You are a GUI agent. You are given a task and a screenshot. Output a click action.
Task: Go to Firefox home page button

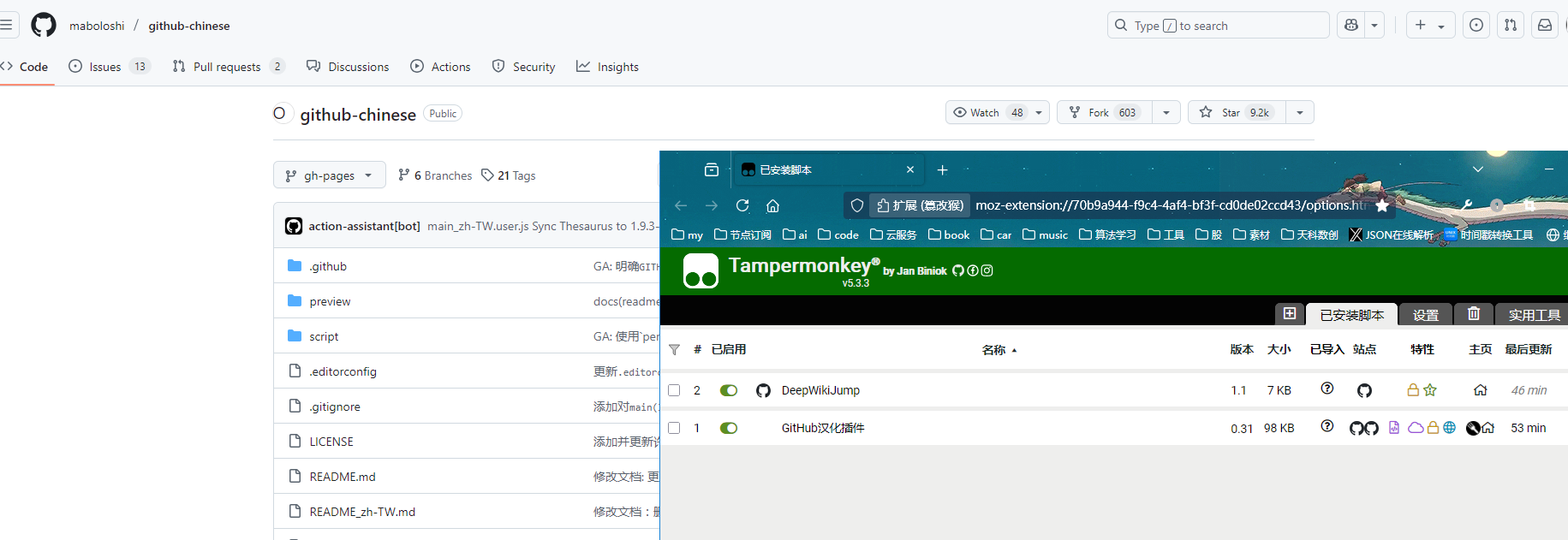772,205
